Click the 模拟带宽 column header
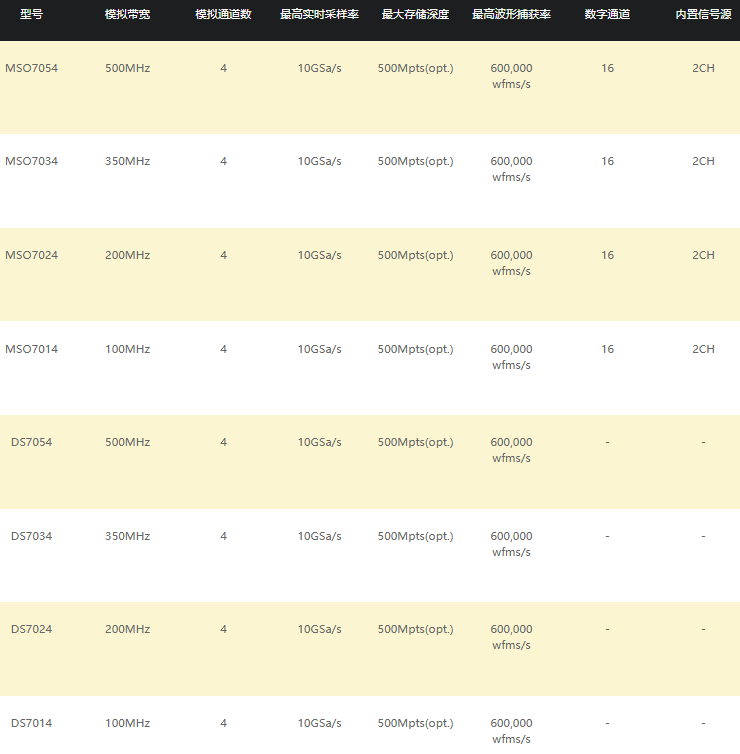740x754 pixels. tap(127, 14)
